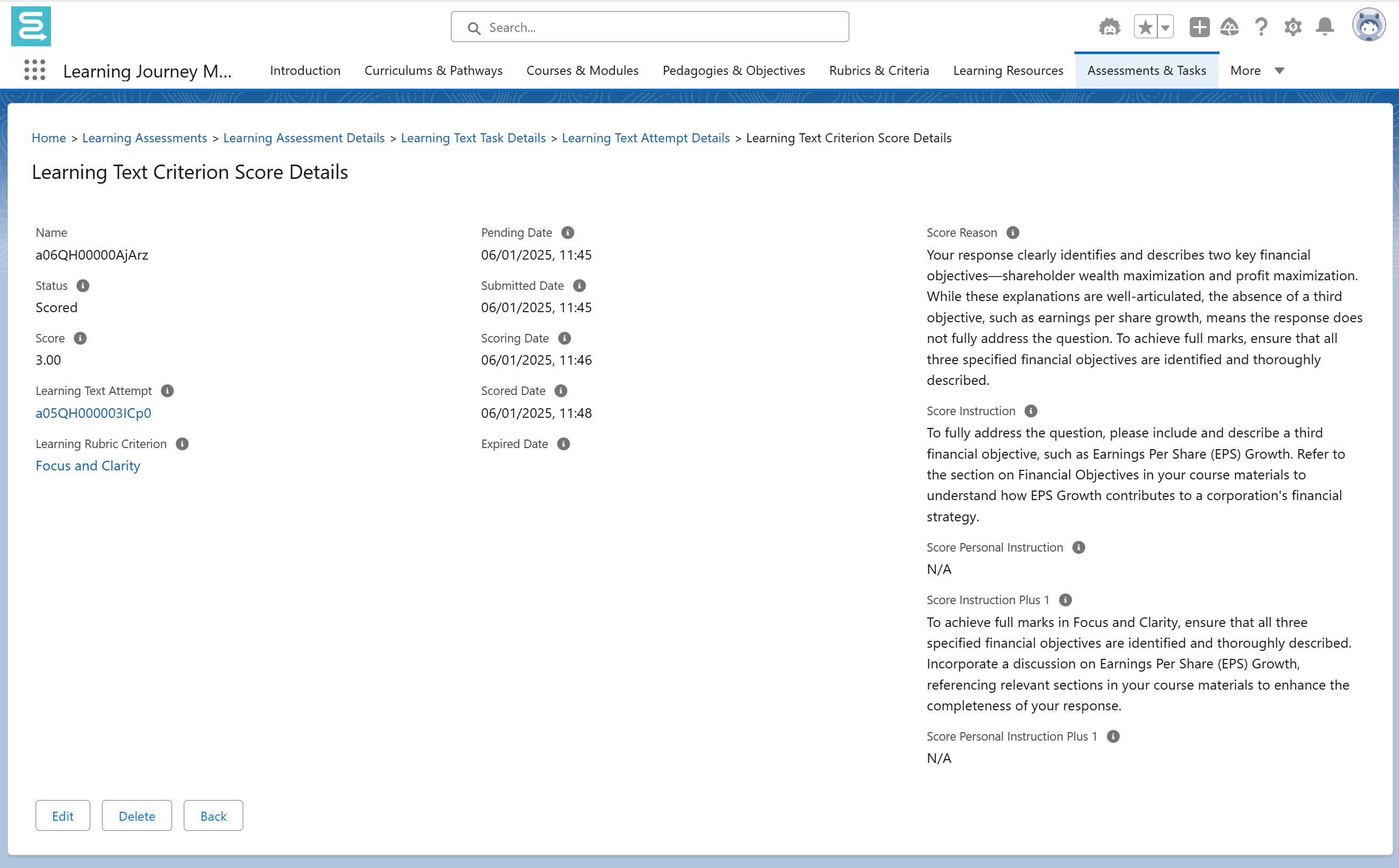1399x868 pixels.
Task: Open Courses & Modules tab
Action: point(582,71)
